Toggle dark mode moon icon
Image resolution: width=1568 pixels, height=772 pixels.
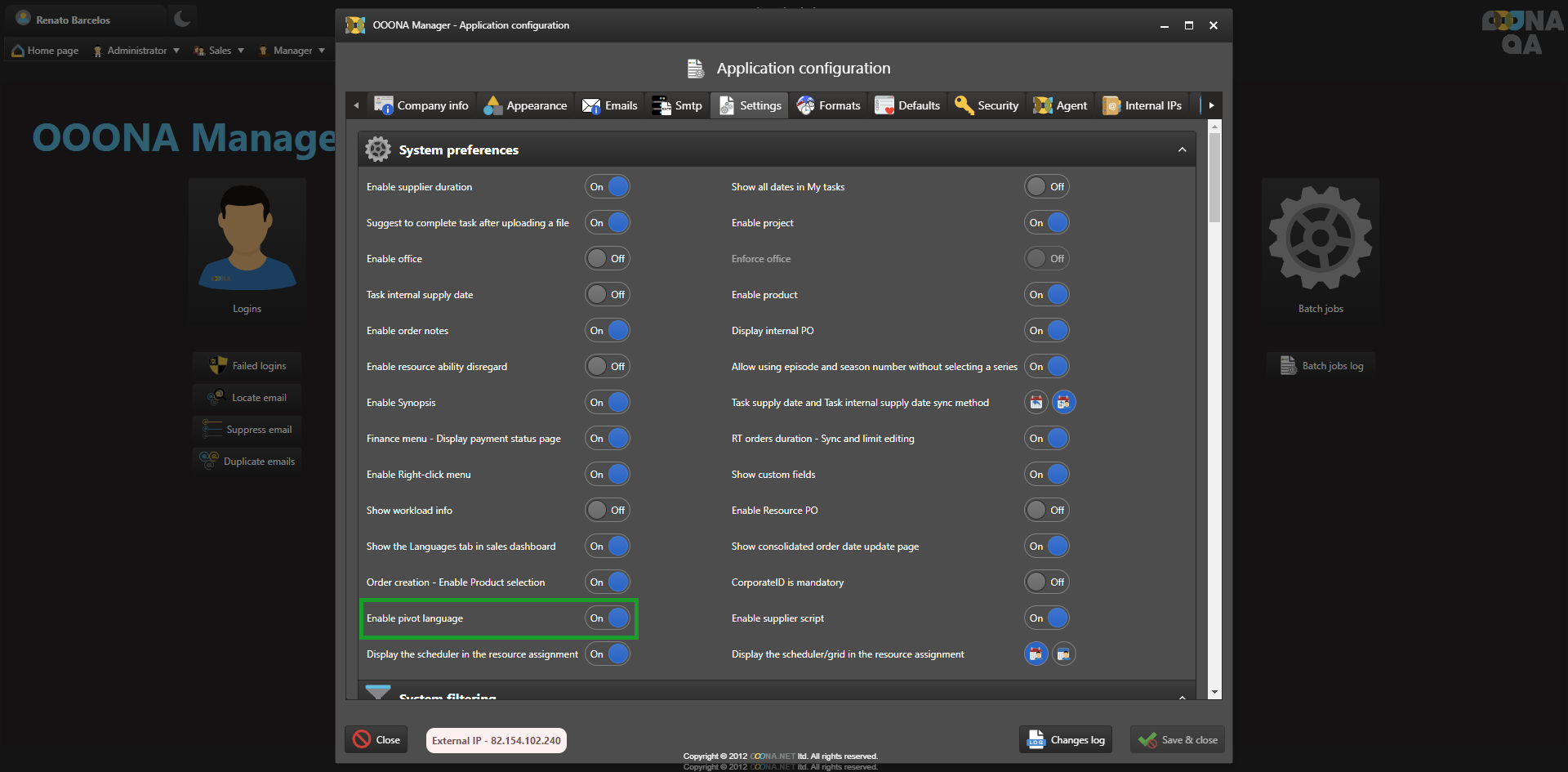click(x=182, y=19)
